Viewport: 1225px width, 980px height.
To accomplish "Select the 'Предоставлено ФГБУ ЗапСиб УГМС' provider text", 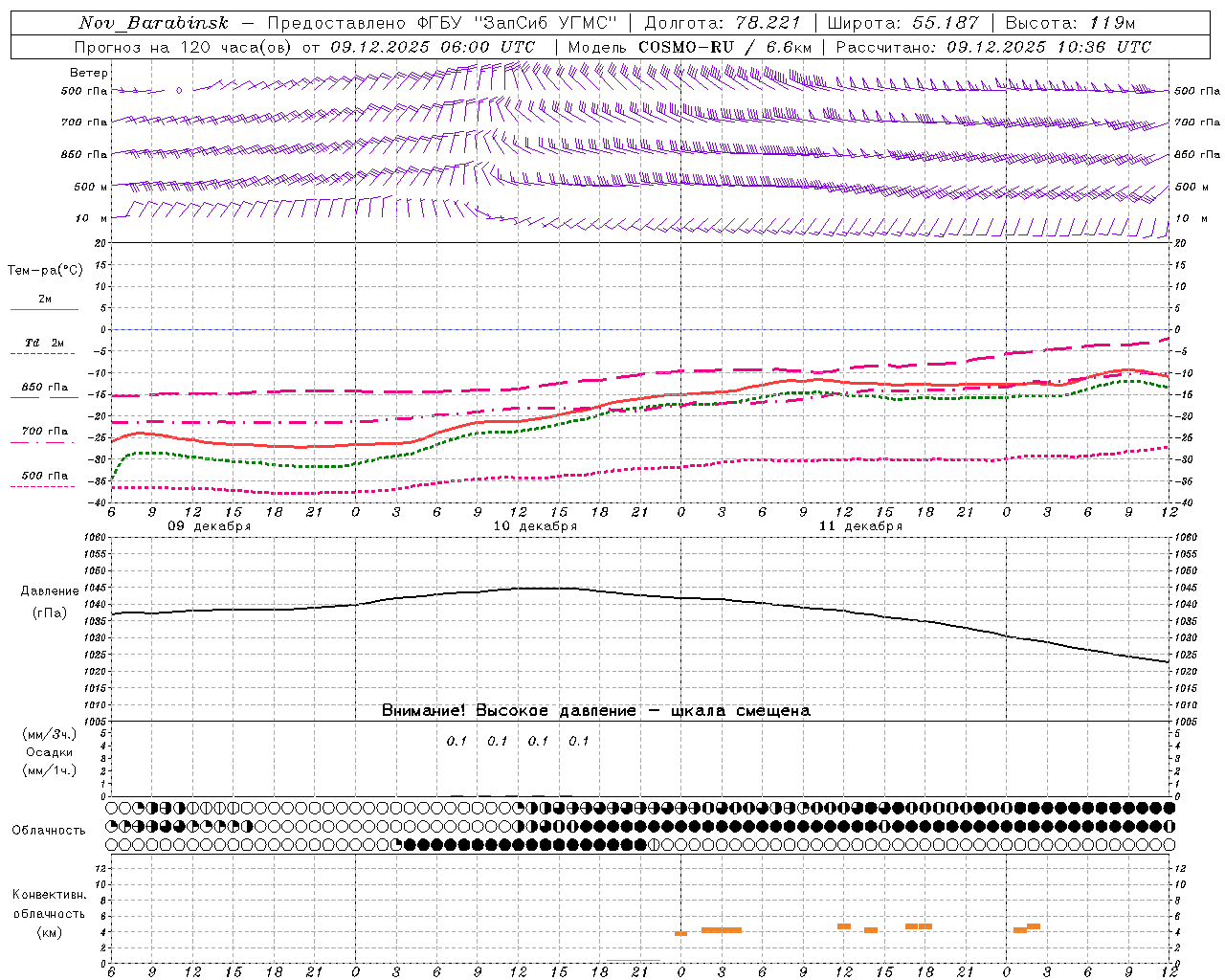I will [x=442, y=23].
